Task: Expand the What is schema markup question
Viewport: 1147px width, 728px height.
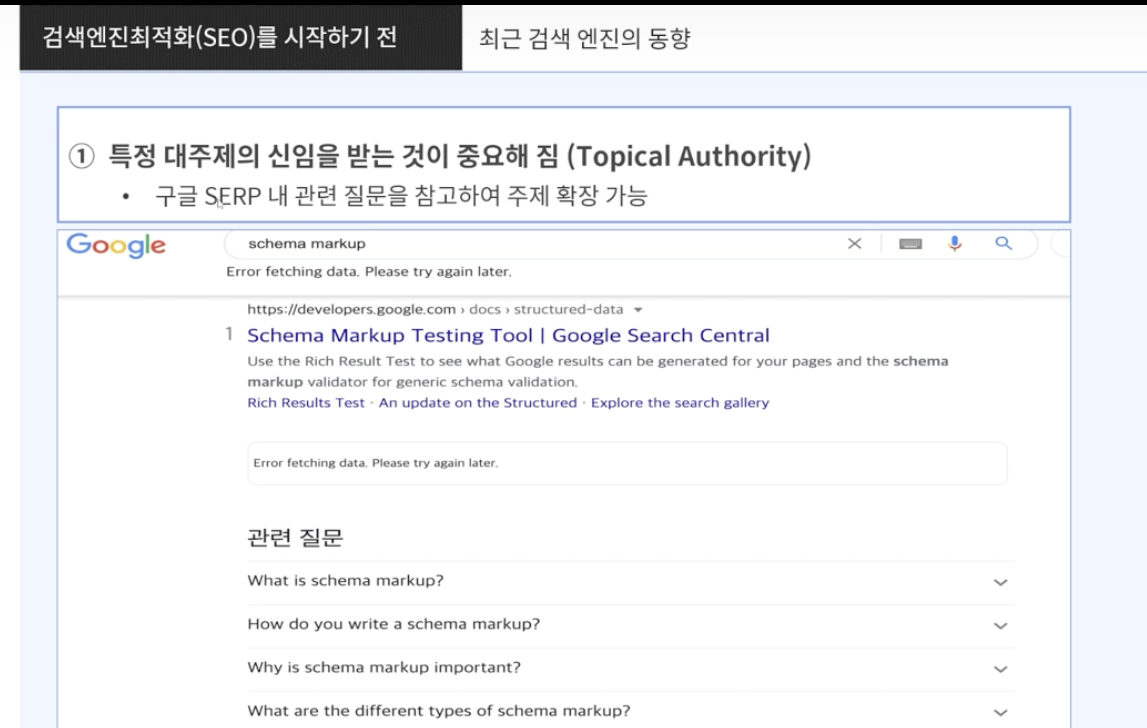Action: tap(631, 582)
